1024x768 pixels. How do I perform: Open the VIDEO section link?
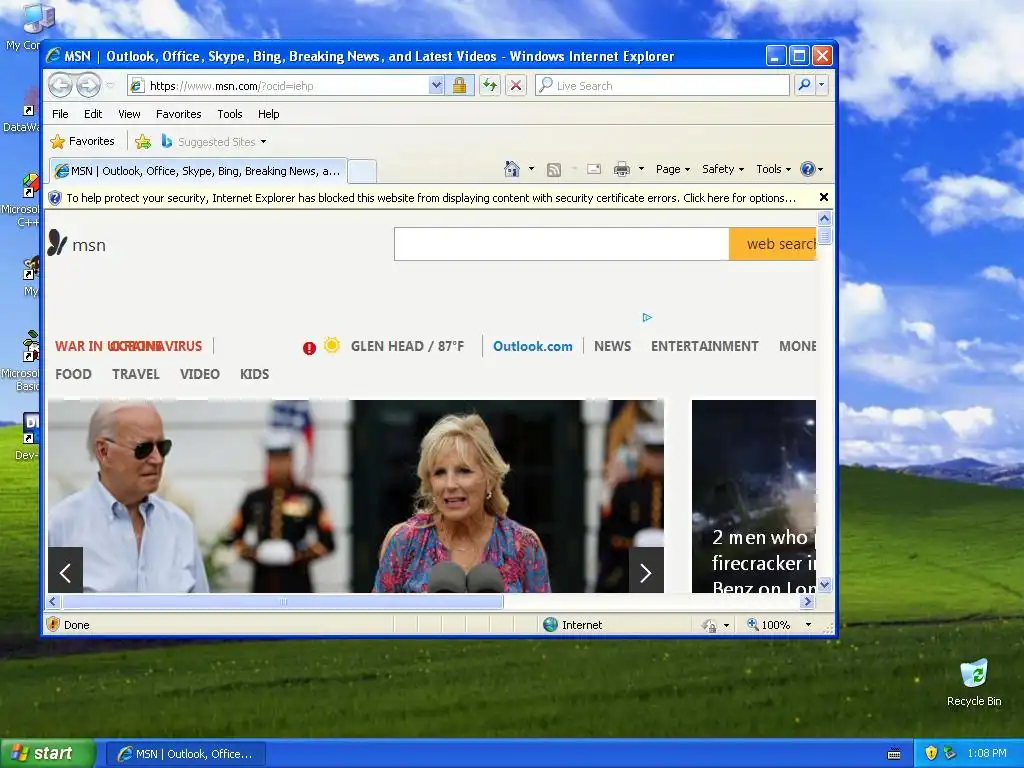200,374
